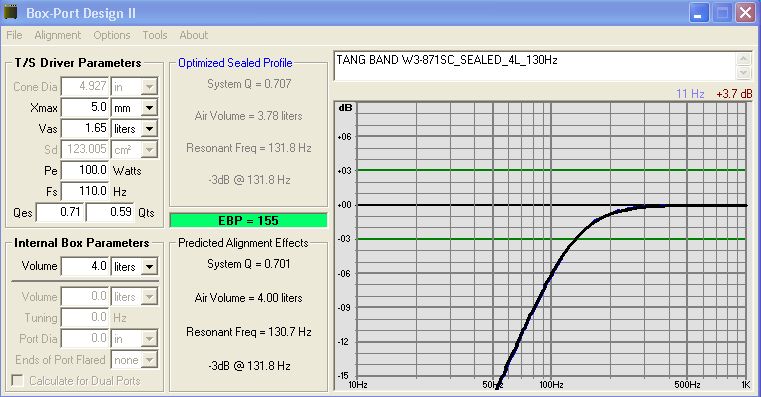Expand the Cone Dia unit dropdown (in)

point(149,86)
